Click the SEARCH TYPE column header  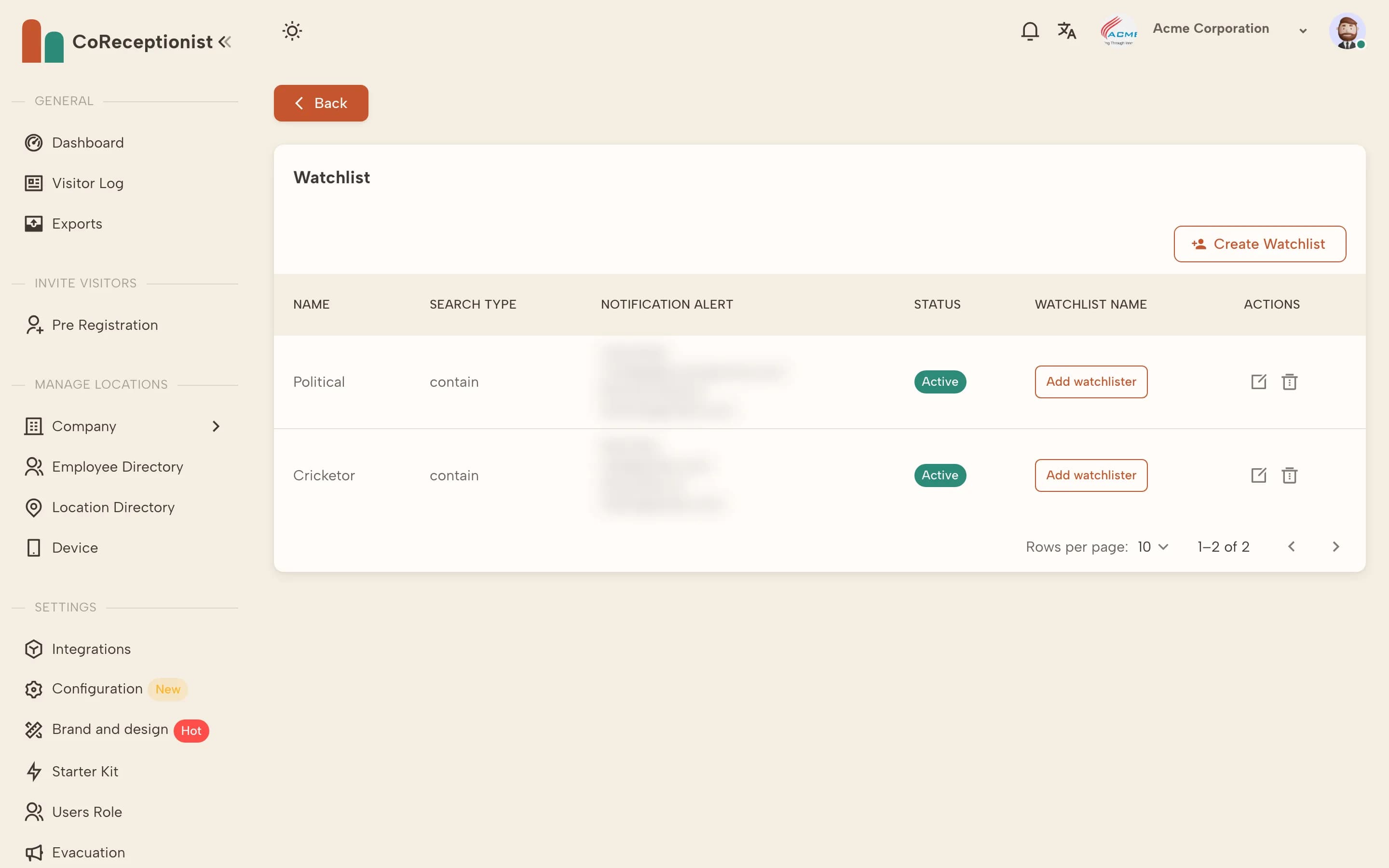(x=472, y=304)
